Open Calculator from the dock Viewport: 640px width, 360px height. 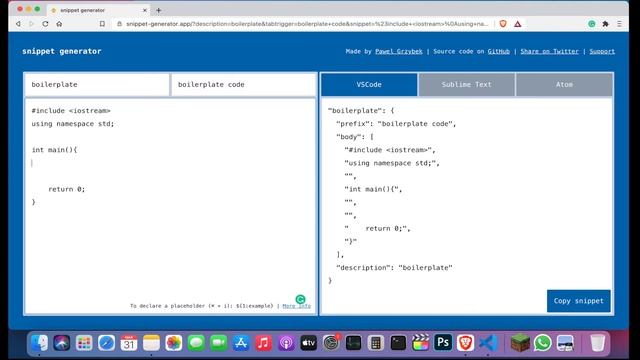(376, 343)
